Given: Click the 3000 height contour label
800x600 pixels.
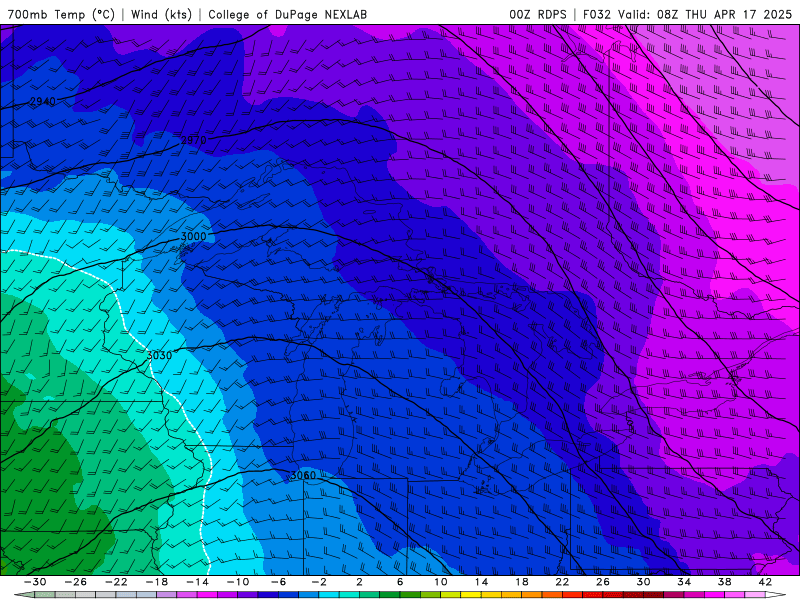Looking at the screenshot, I should 194,236.
